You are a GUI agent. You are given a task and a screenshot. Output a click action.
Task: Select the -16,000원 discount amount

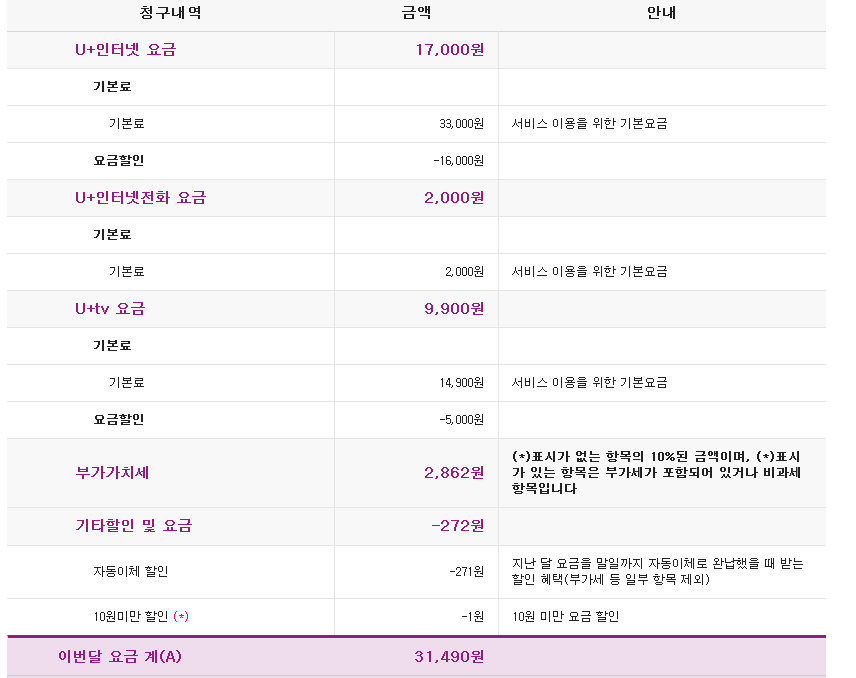coord(458,161)
